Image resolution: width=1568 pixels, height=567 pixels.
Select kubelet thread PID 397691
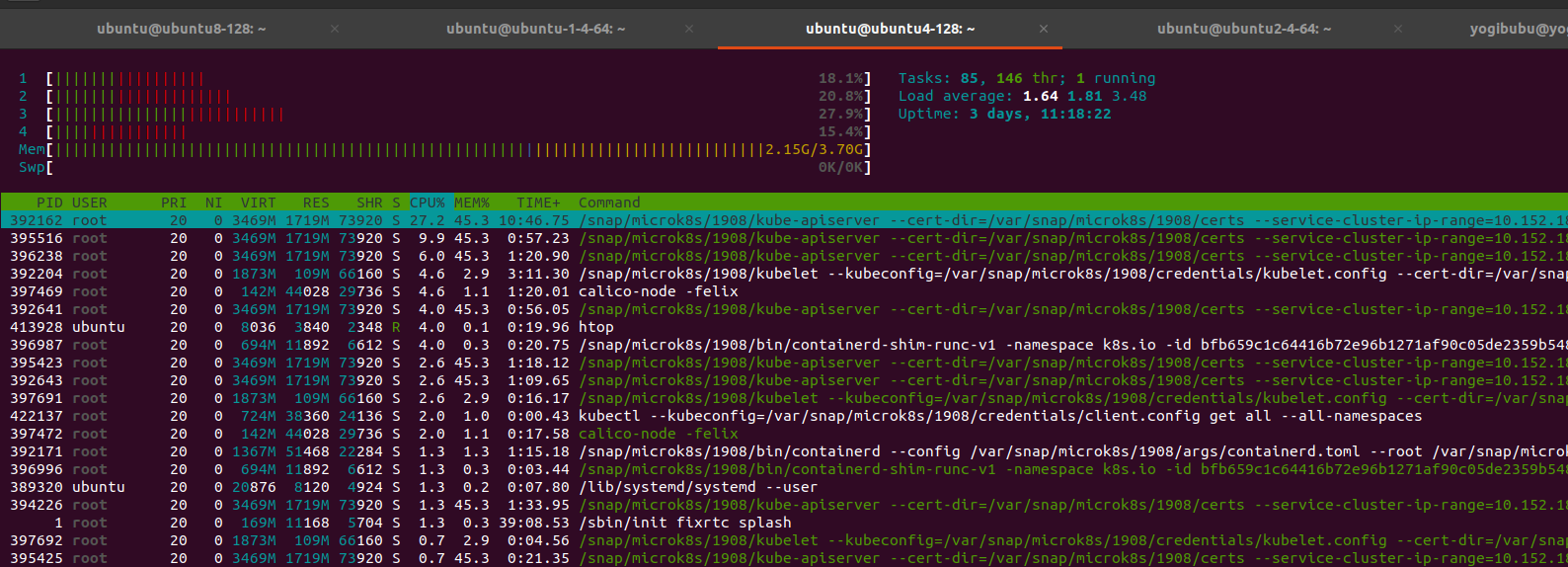point(784,398)
